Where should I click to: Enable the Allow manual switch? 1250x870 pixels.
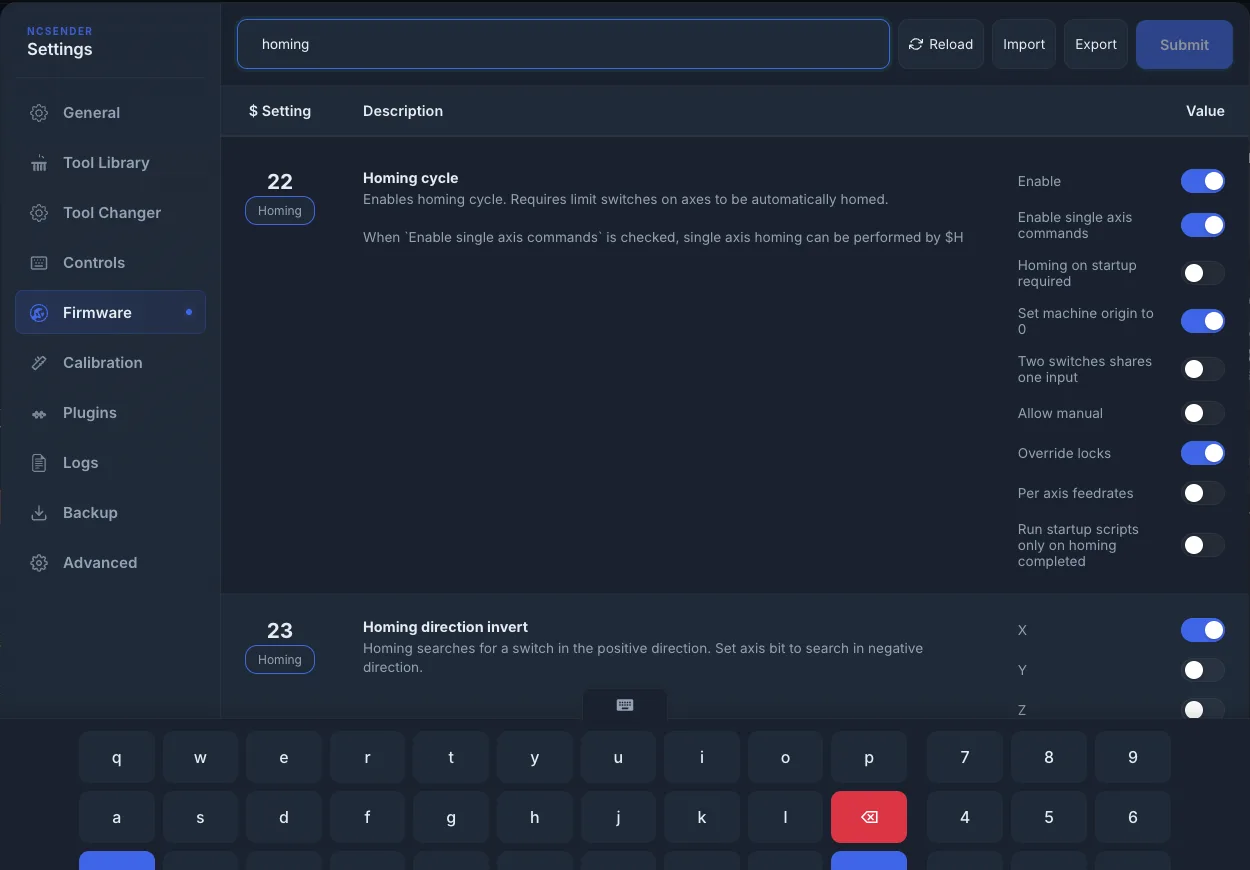[1203, 413]
